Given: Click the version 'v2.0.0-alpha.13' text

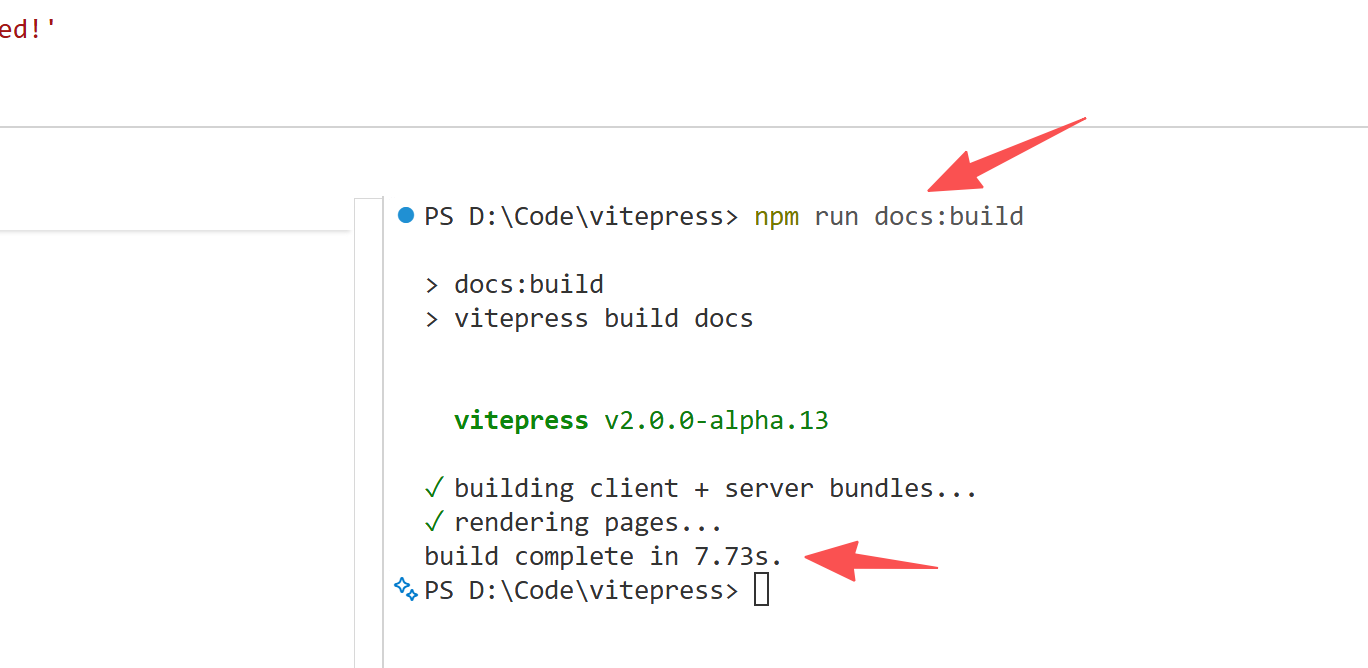Looking at the screenshot, I should click(716, 421).
